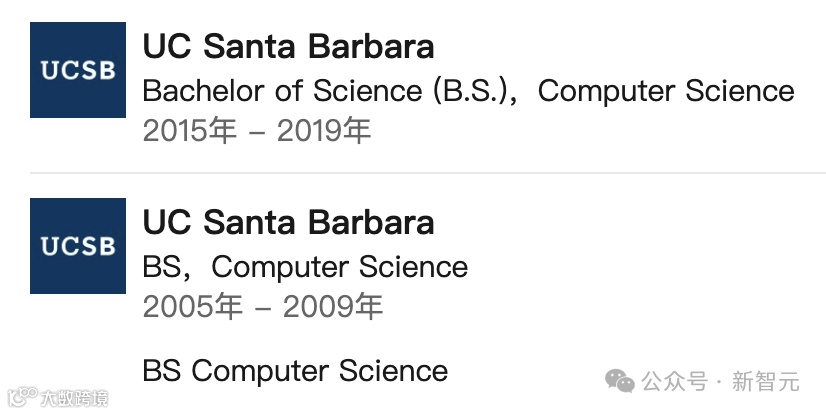Click the small logo icon in bottom-left watermark
The image size is (826, 414).
(20, 397)
